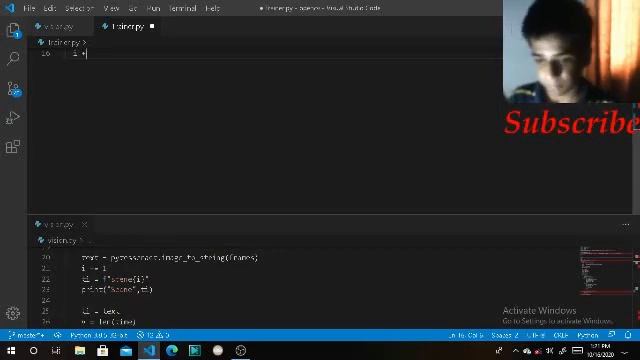Open the Run and Debug view

click(x=13, y=118)
